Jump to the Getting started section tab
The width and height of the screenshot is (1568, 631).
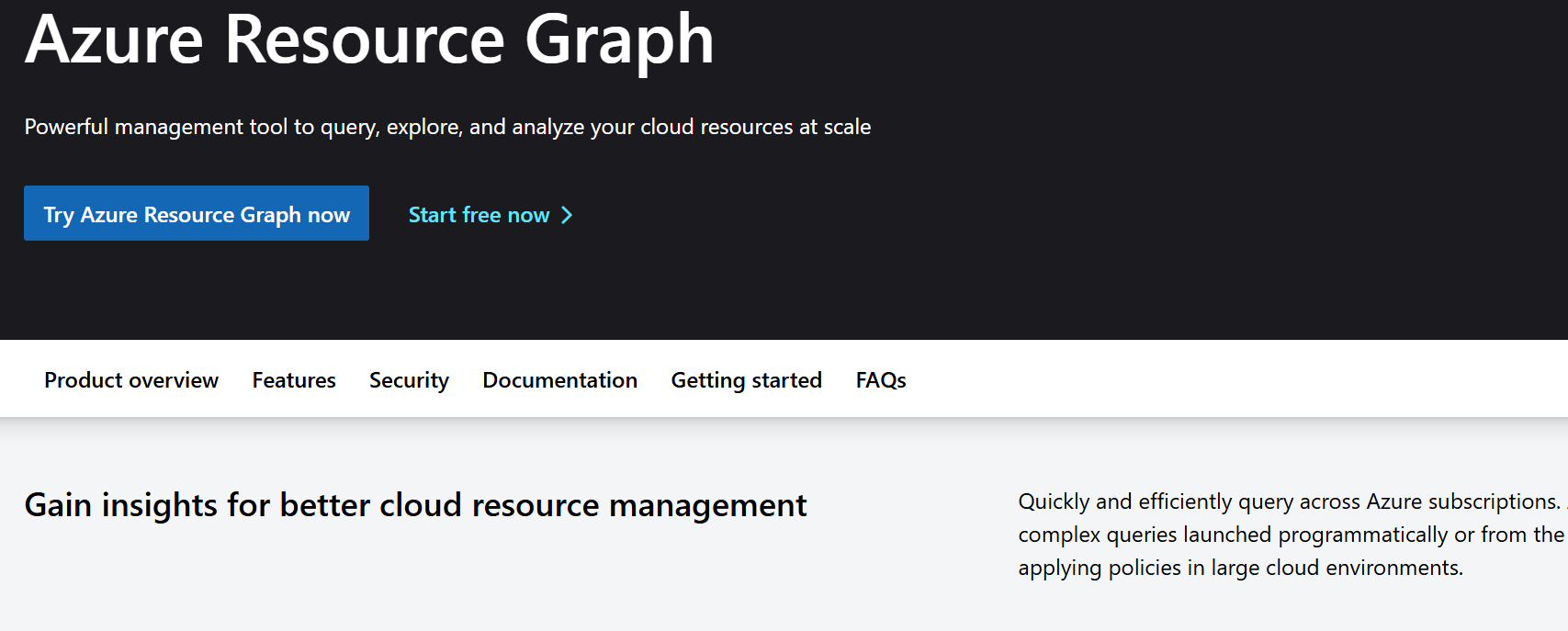tap(746, 380)
